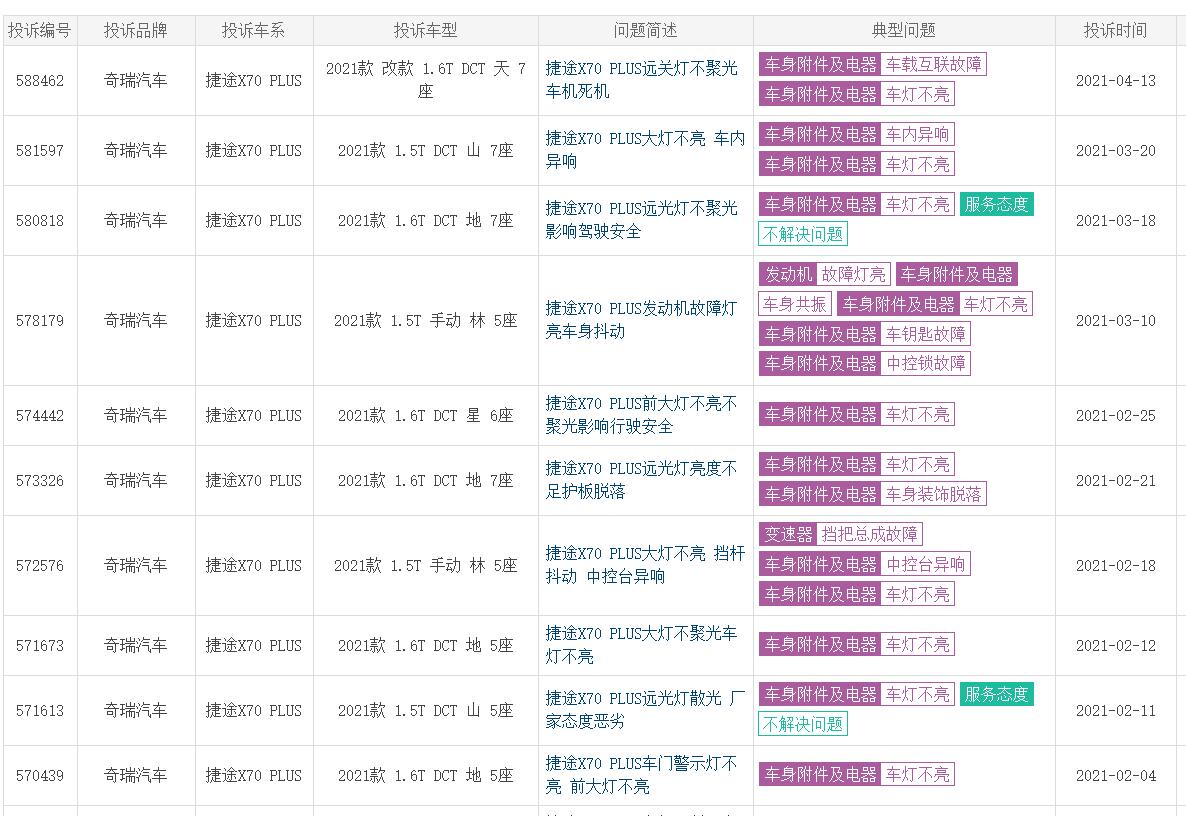Select date 2021-02-11
The height and width of the screenshot is (816, 1186).
pyautogui.click(x=1116, y=711)
